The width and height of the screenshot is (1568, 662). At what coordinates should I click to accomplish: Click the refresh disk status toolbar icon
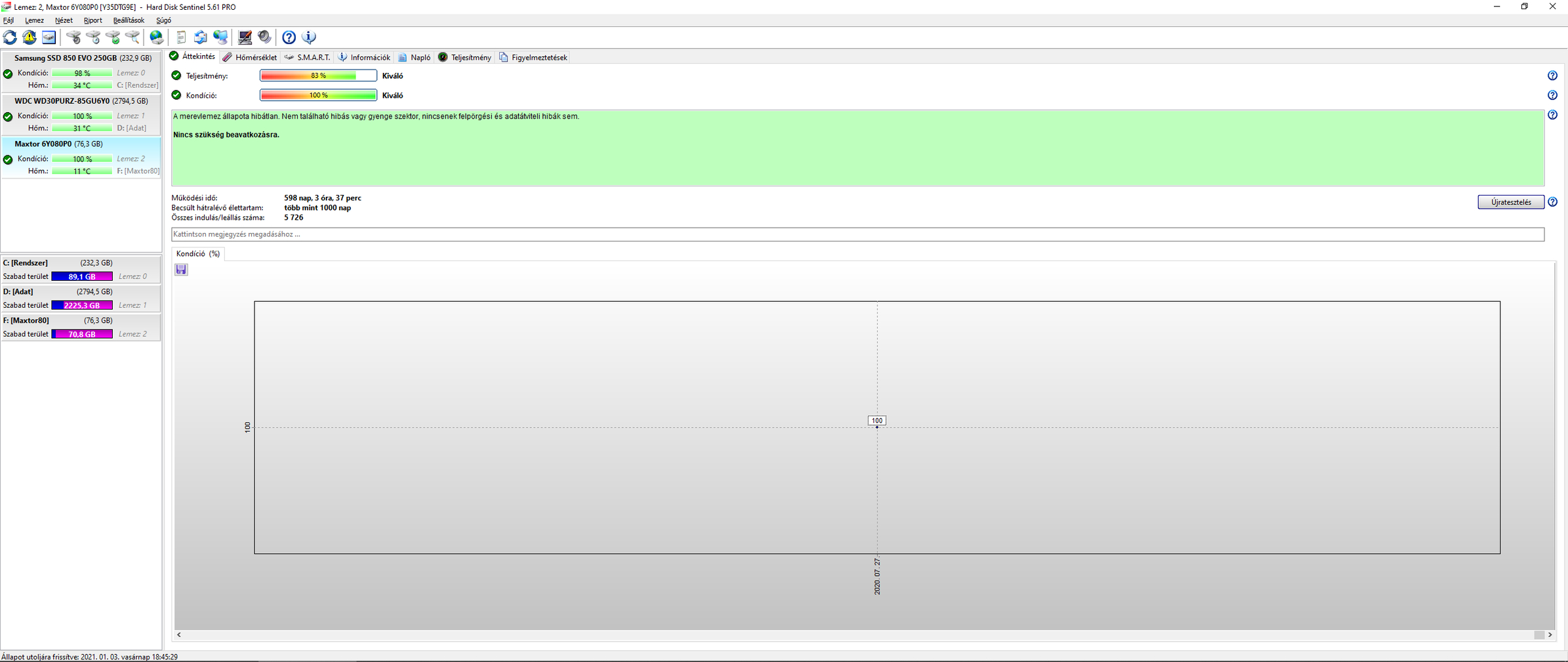coord(10,37)
